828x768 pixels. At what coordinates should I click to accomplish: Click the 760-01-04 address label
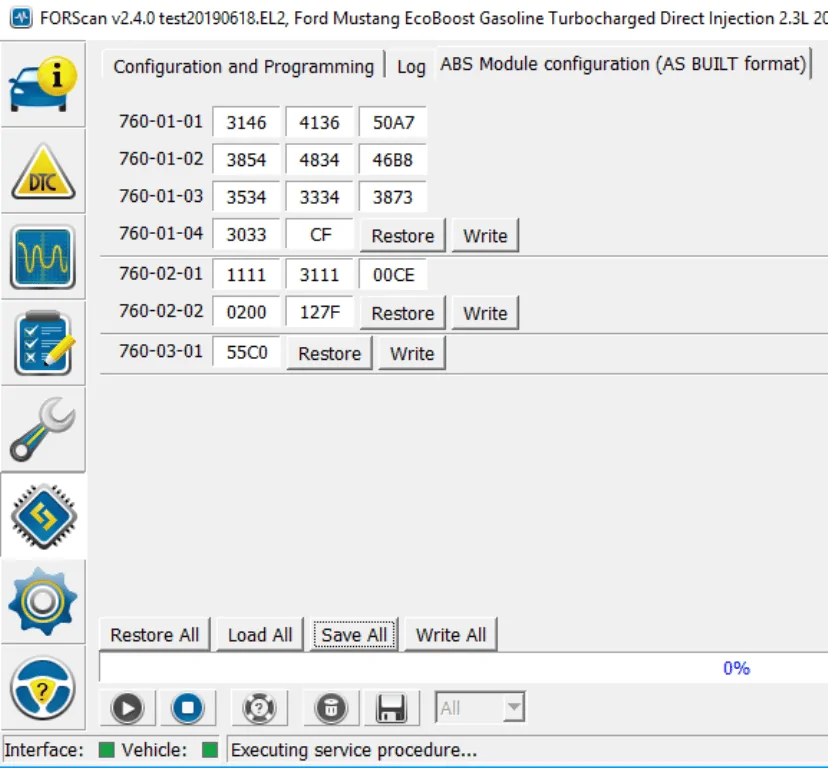click(161, 233)
